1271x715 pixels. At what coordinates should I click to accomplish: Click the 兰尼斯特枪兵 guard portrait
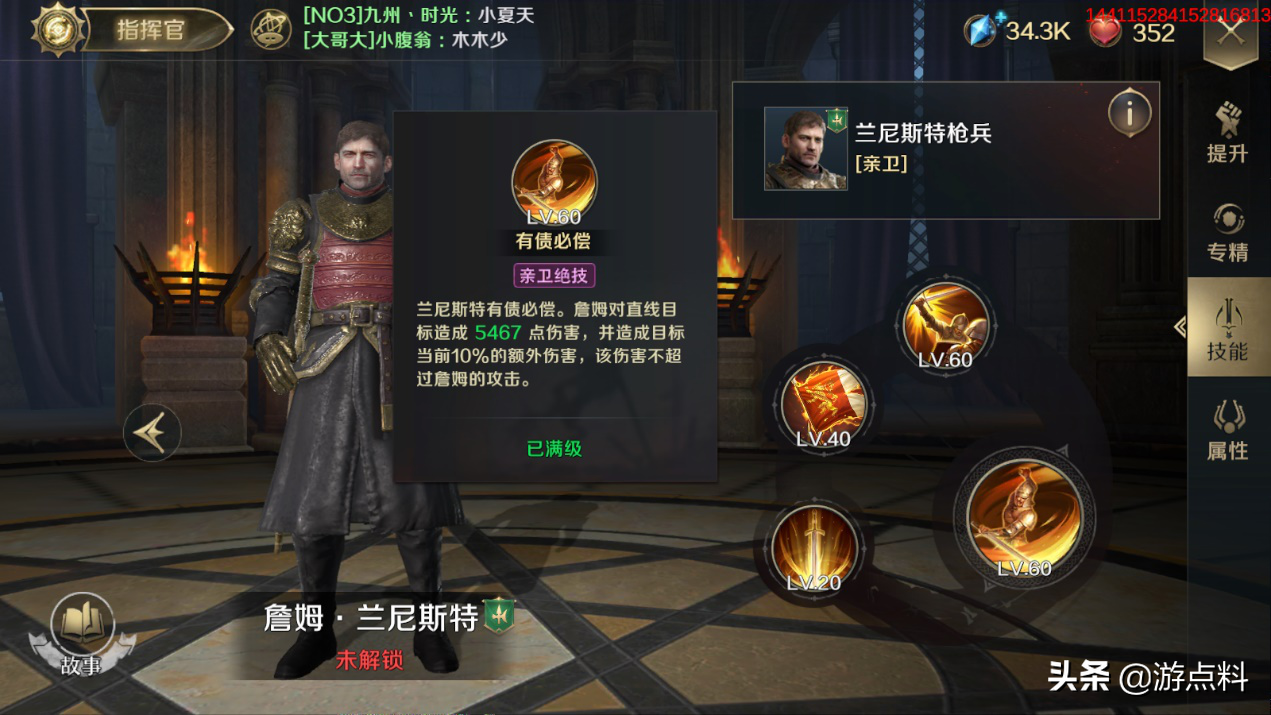click(806, 149)
